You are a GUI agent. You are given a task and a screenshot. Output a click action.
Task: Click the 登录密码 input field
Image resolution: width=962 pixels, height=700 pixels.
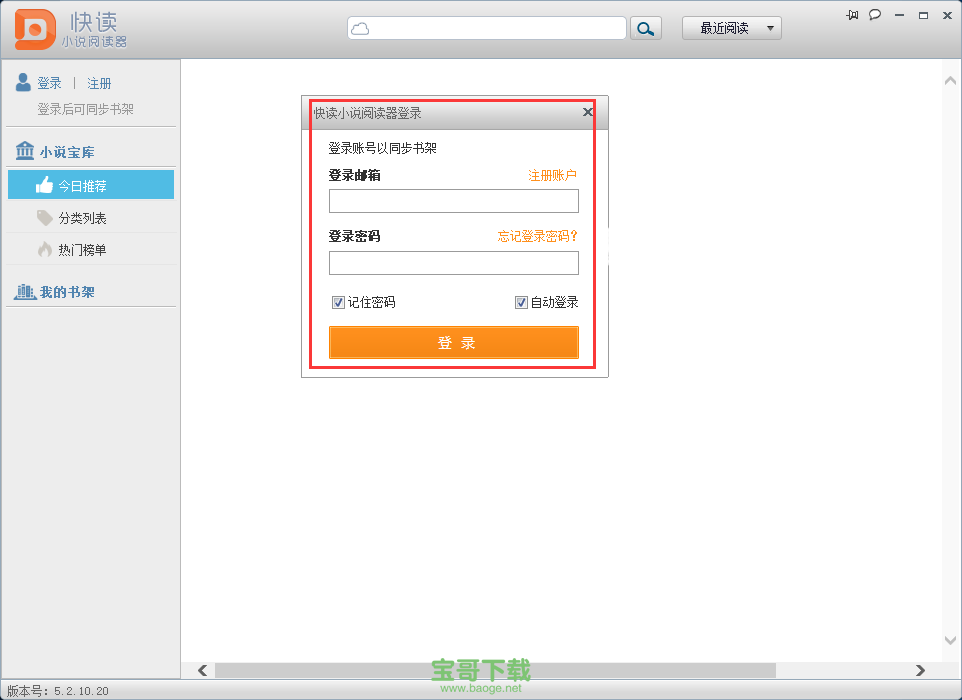click(453, 263)
